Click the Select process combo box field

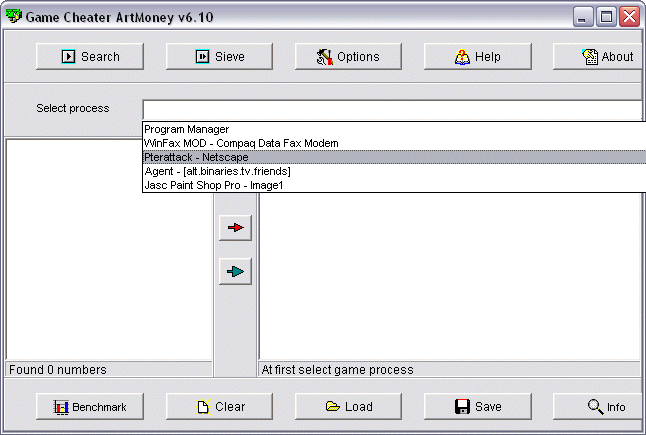(390, 109)
